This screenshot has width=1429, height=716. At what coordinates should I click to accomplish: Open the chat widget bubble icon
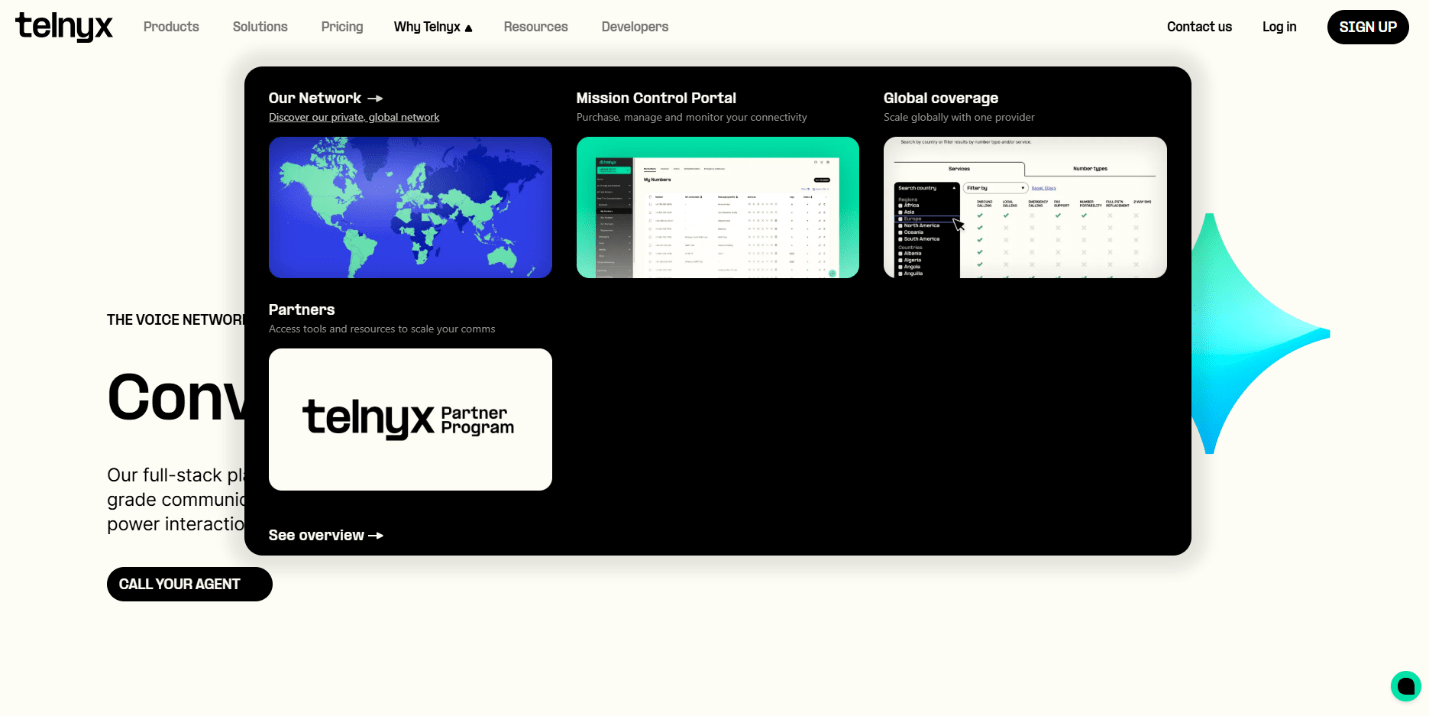(x=1405, y=686)
